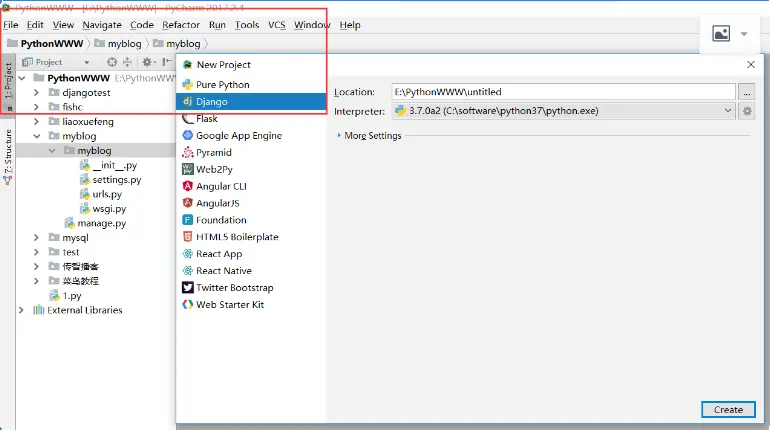Click the scroll from source target icon
This screenshot has height=430, width=770.
(112, 62)
